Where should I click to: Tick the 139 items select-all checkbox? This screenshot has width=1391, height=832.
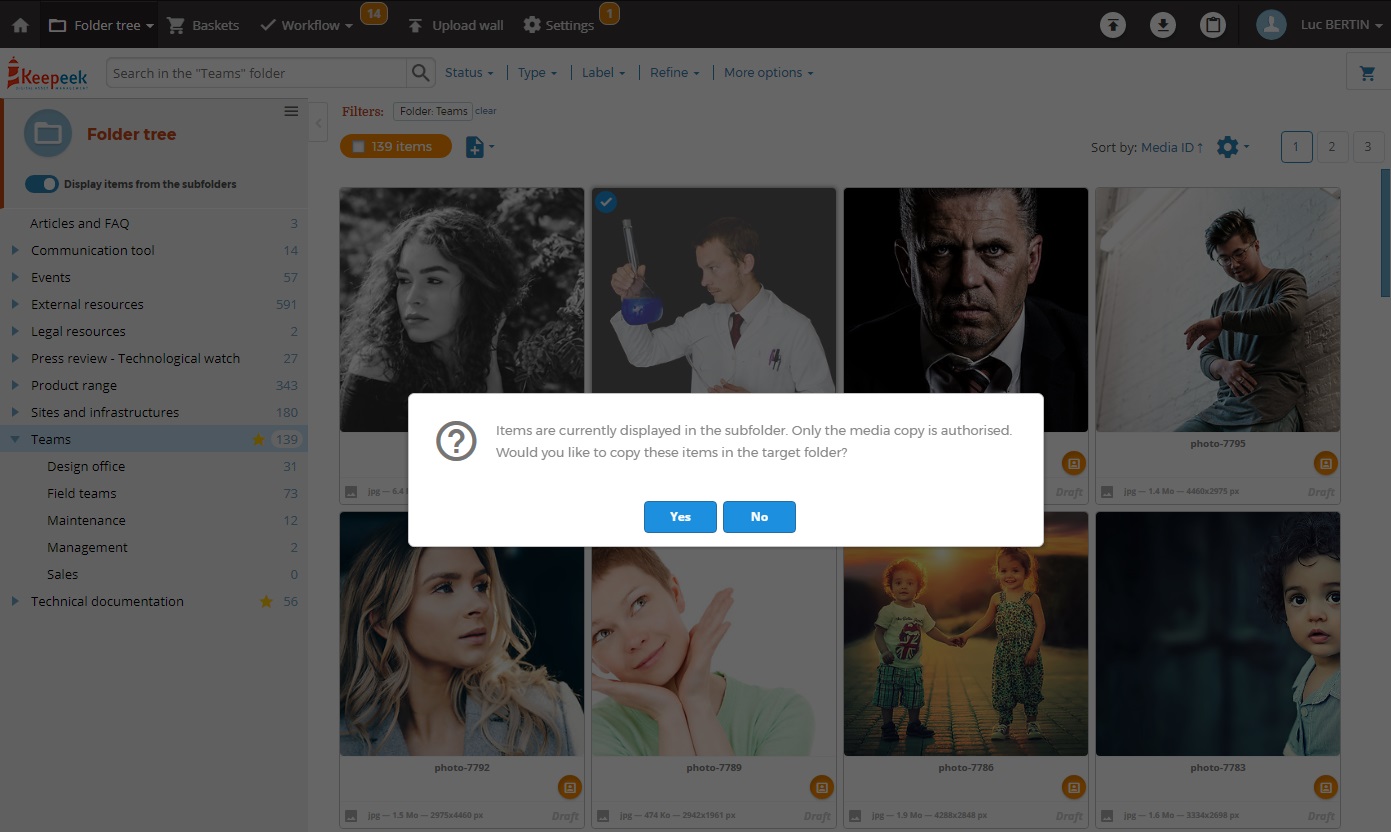358,147
